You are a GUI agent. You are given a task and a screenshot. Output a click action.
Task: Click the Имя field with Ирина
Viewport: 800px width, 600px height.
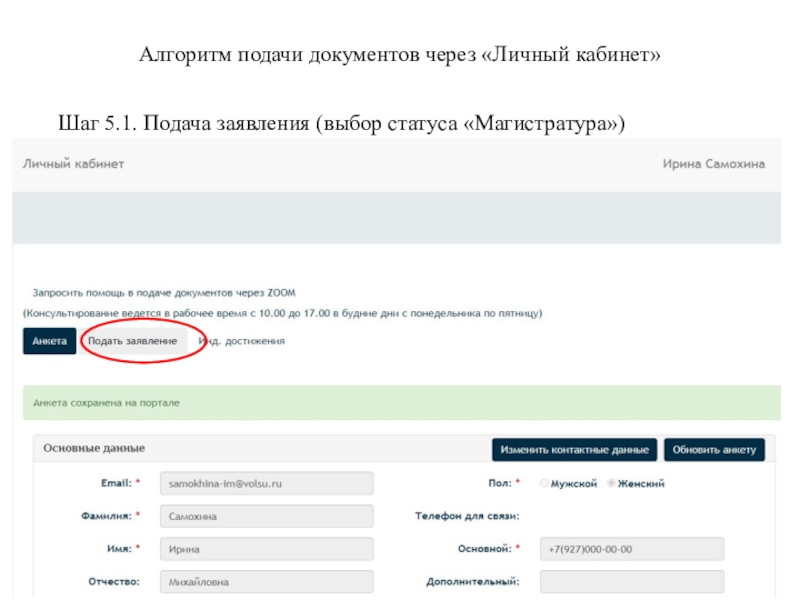pos(267,549)
